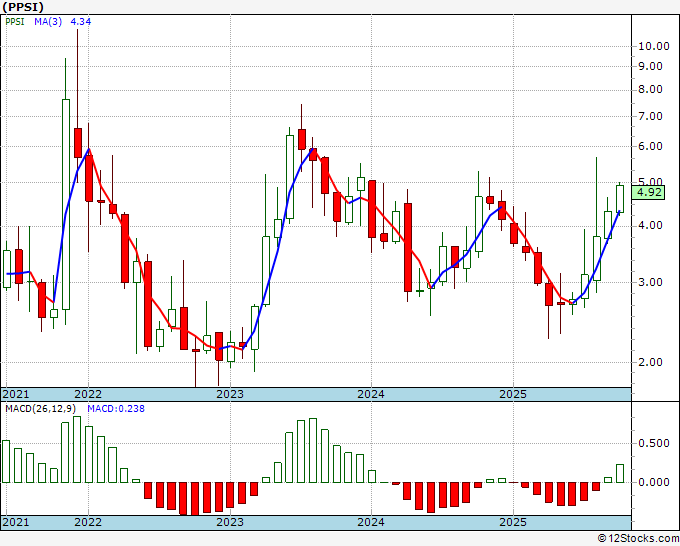Click the moving average value 4.34
Viewport: 680px width, 546px height.
(81, 21)
